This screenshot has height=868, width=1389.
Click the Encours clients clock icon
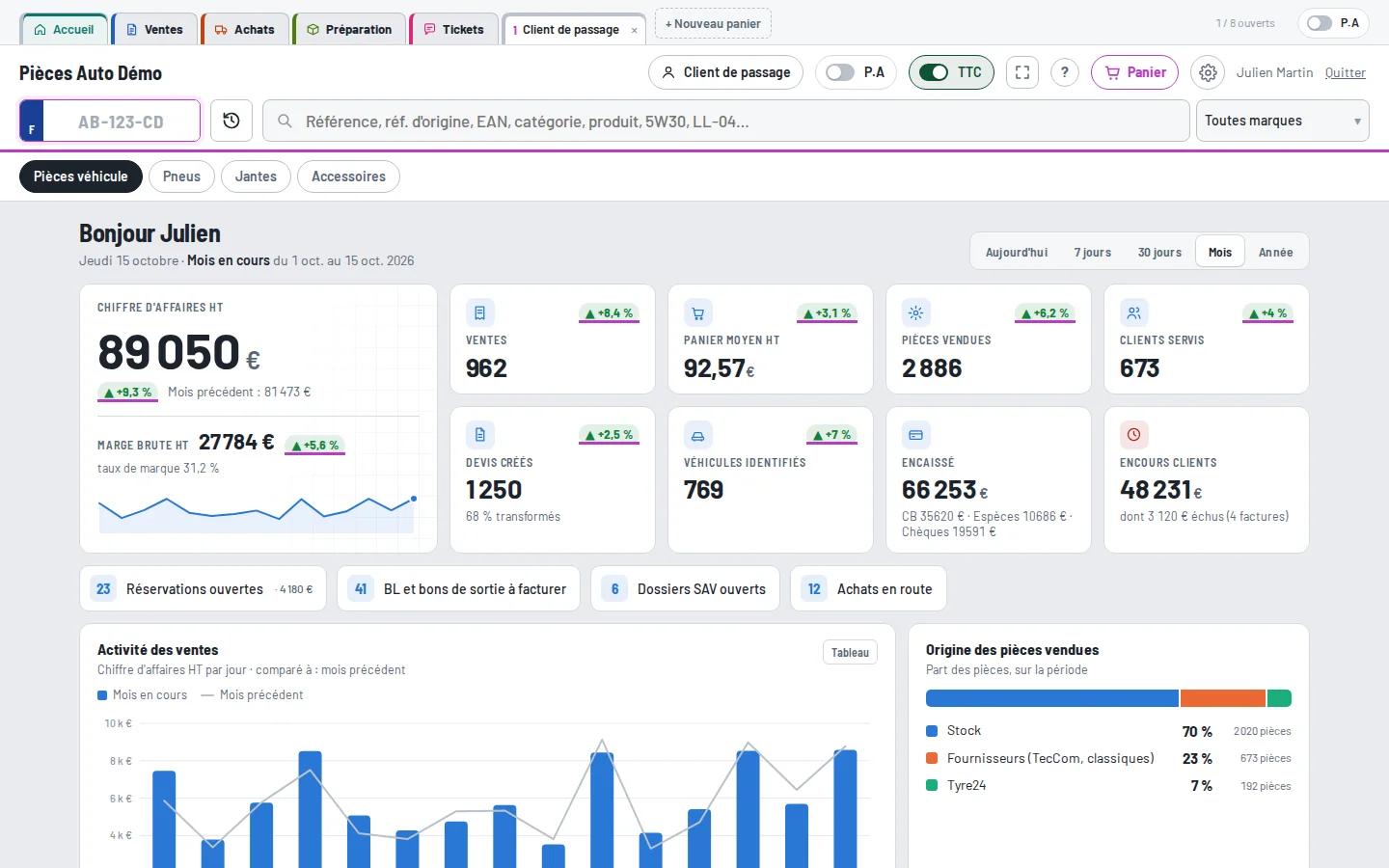(x=1134, y=435)
